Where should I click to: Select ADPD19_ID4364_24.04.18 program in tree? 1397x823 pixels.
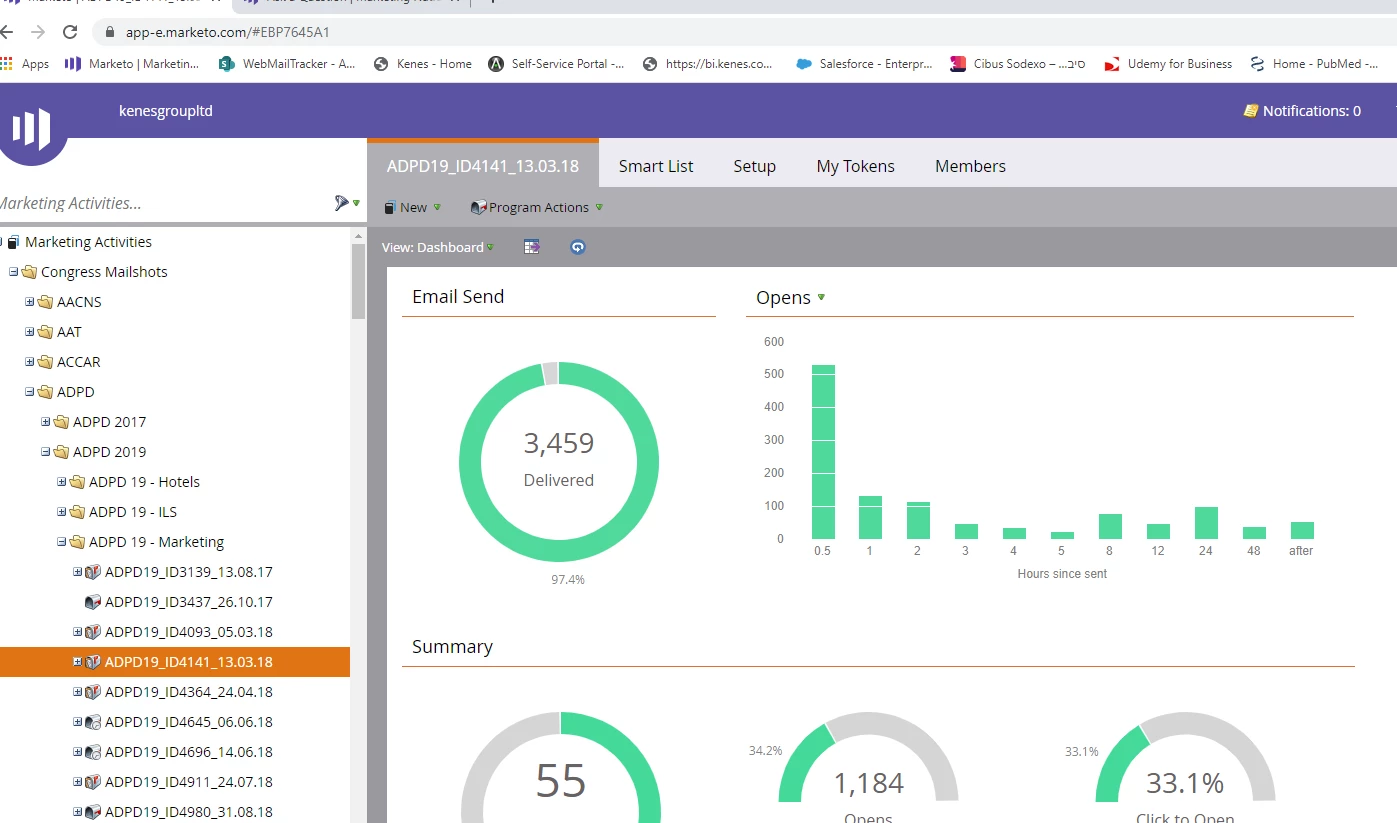(x=188, y=692)
